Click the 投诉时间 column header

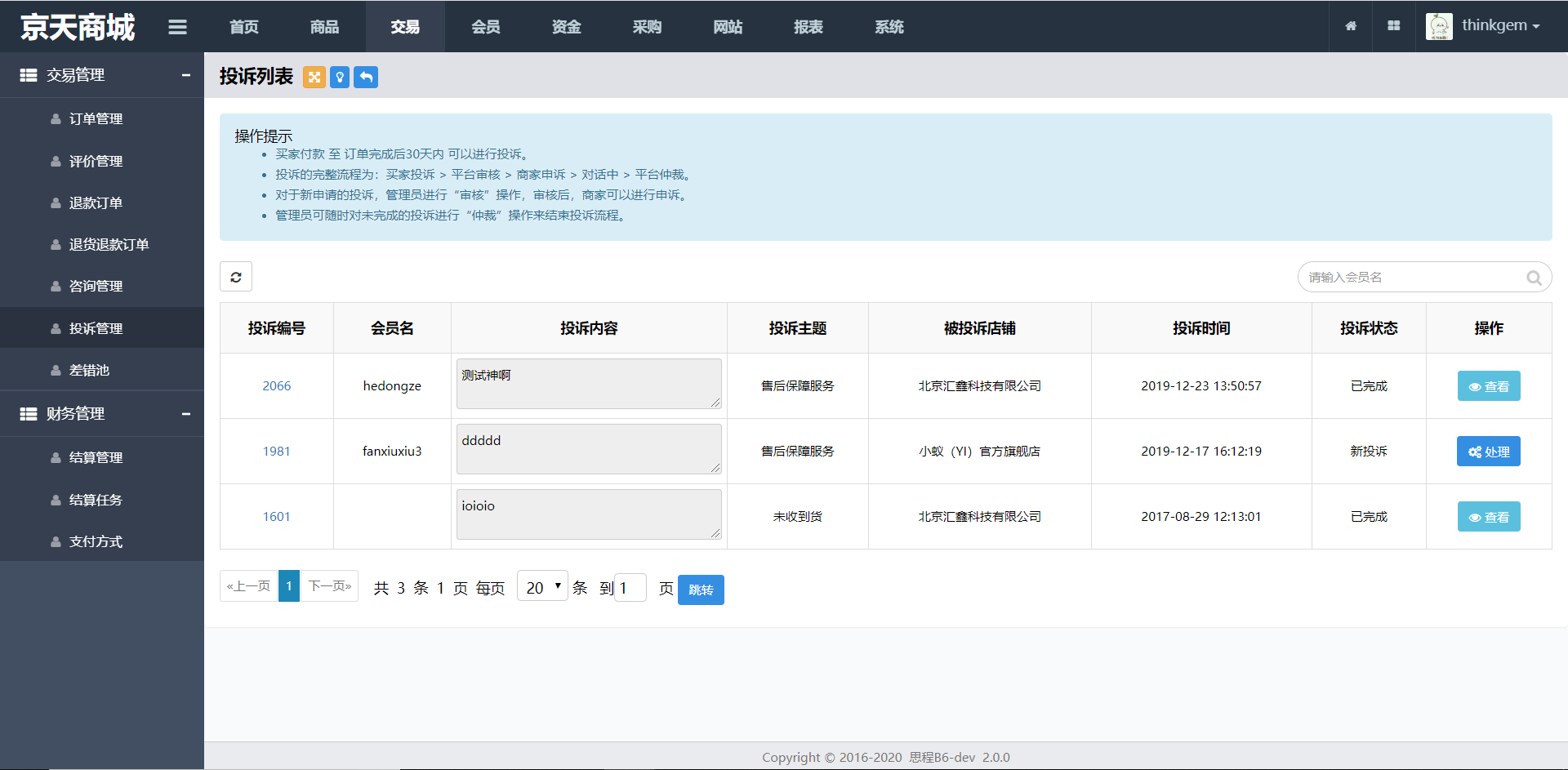(x=1201, y=328)
